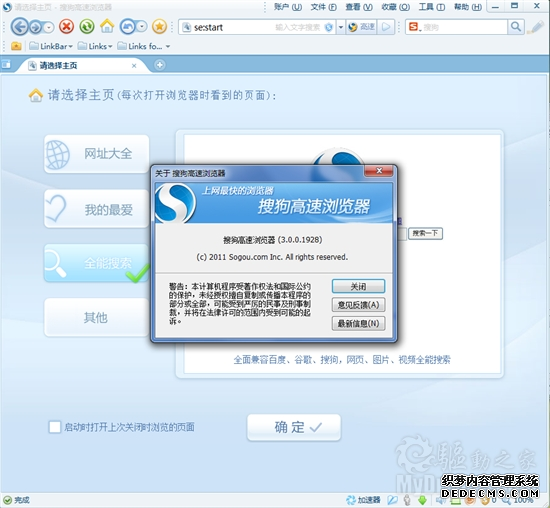Click the 完成 status text
Viewport: 550px width, 508px height.
(21, 500)
